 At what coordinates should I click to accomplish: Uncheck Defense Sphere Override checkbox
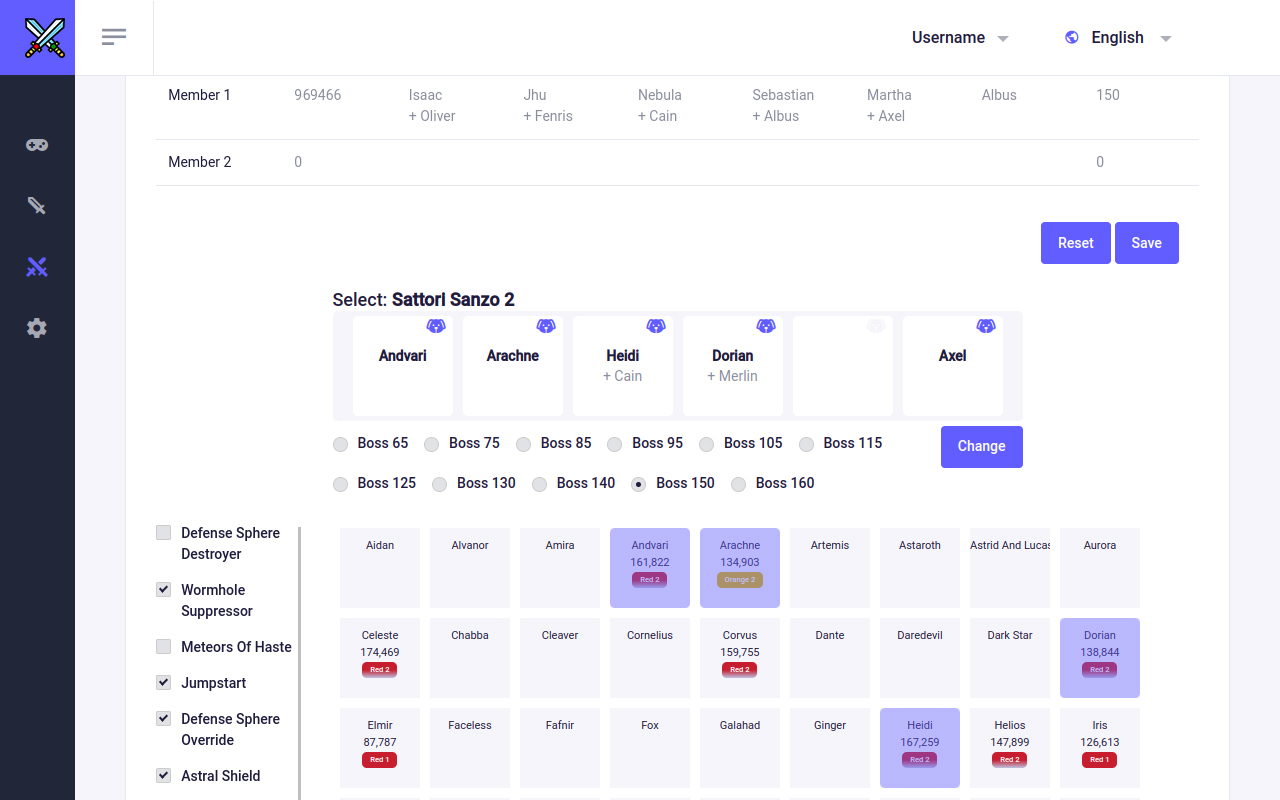[164, 719]
